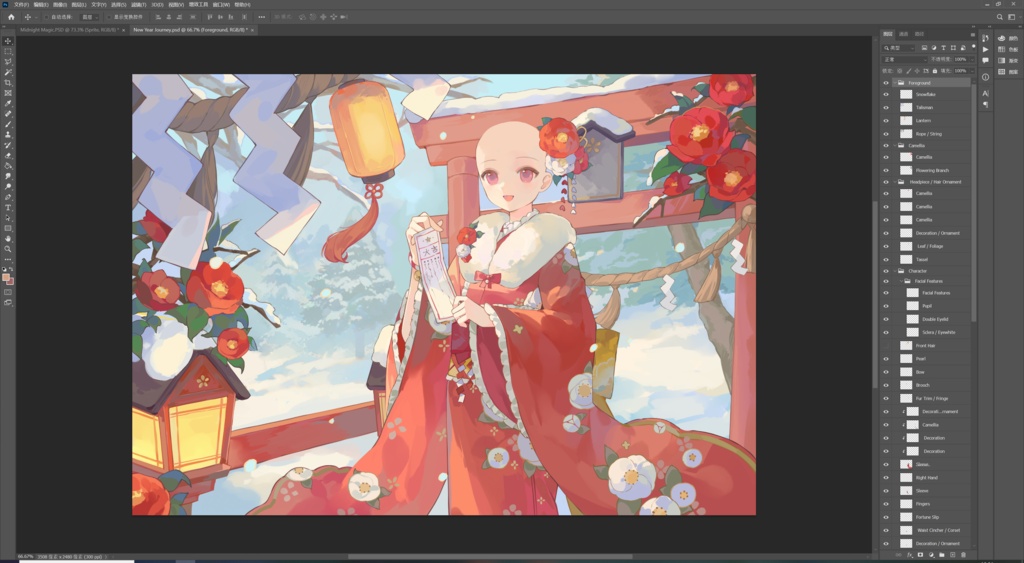Click the Home icon in options bar

tap(11, 17)
